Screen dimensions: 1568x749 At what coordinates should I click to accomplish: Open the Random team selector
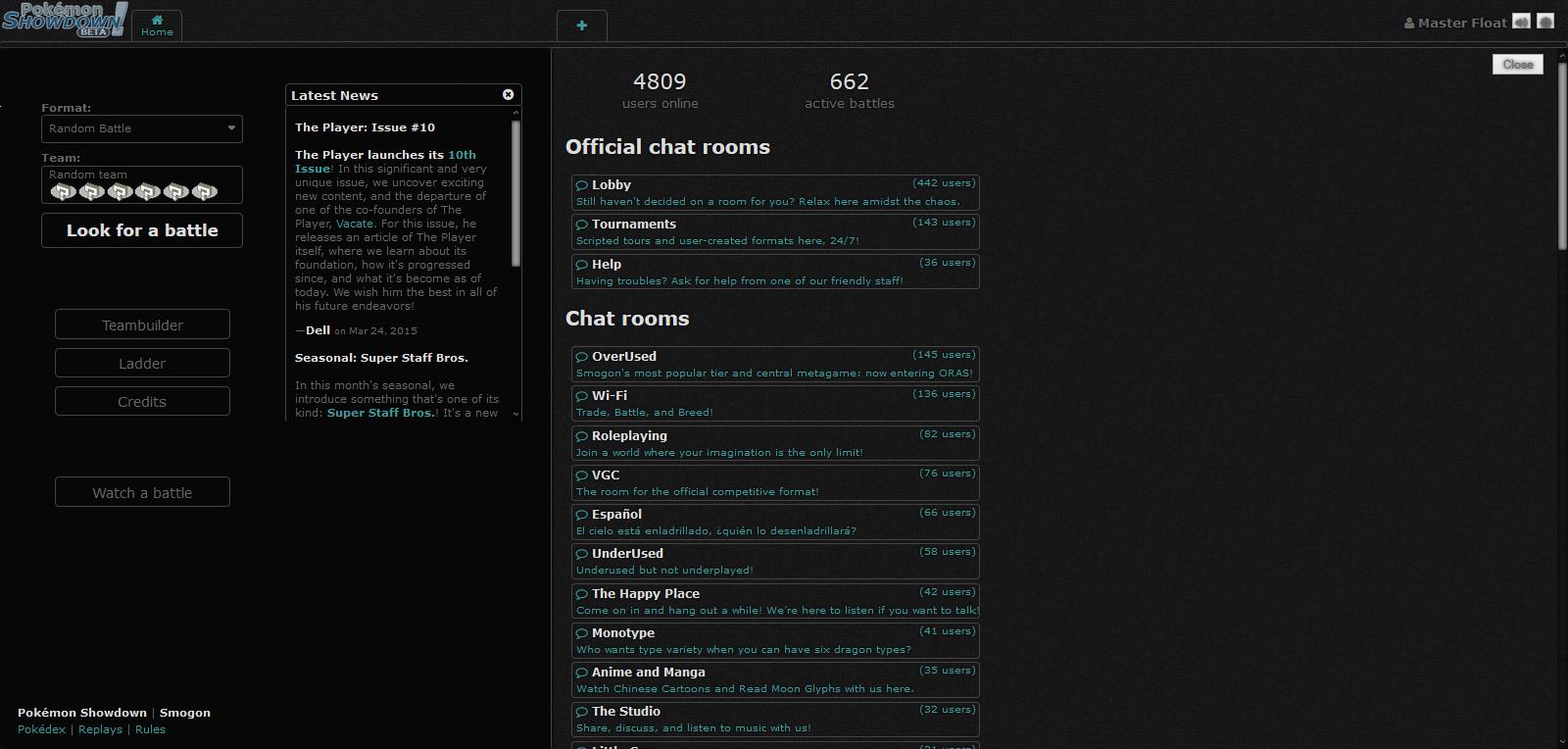[x=142, y=184]
